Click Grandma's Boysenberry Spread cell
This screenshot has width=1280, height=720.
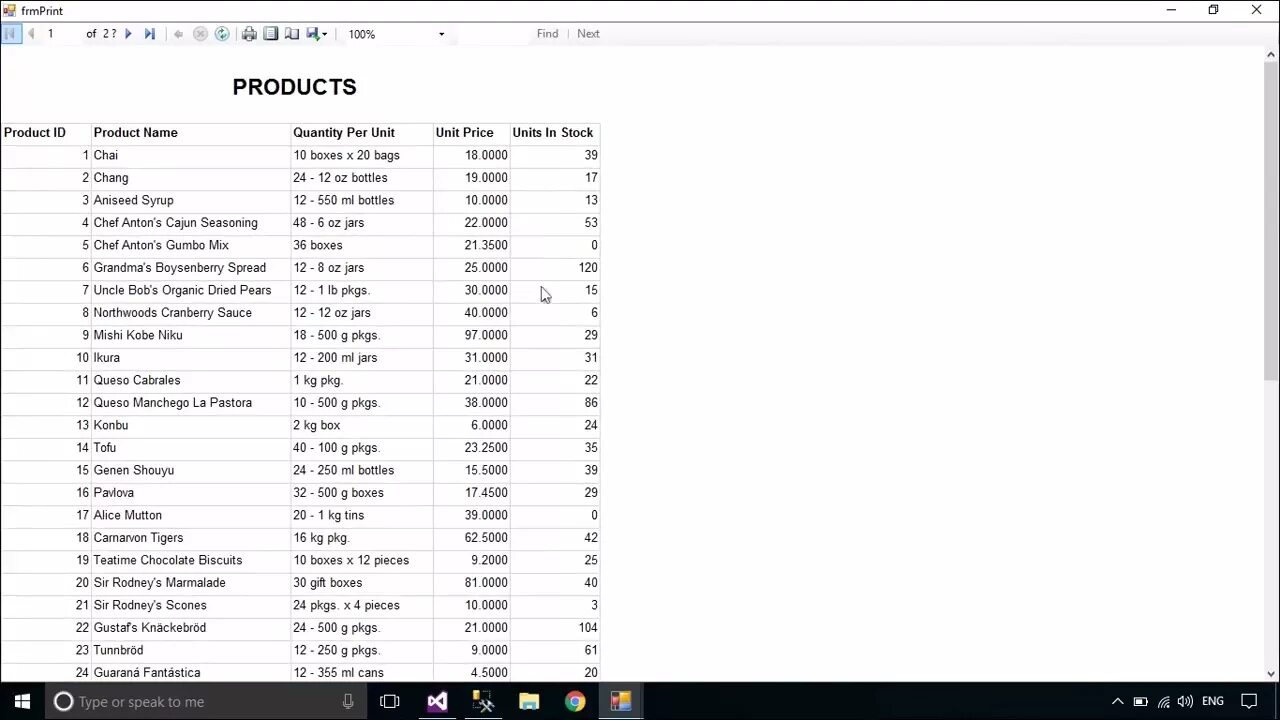pos(190,268)
